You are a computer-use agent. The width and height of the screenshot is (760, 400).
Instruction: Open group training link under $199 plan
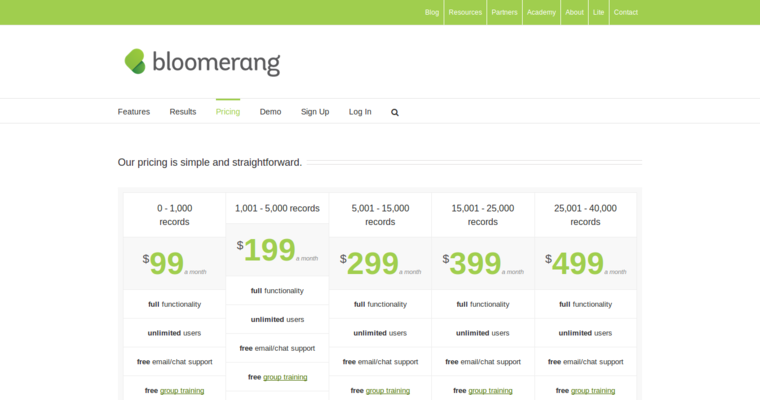pyautogui.click(x=285, y=377)
